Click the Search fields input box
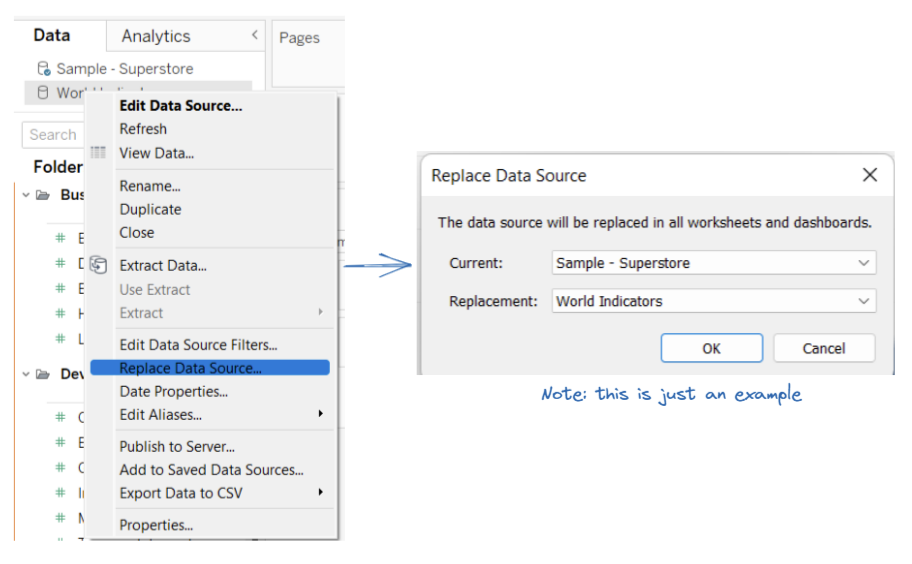Viewport: 912px width, 564px height. point(53,135)
